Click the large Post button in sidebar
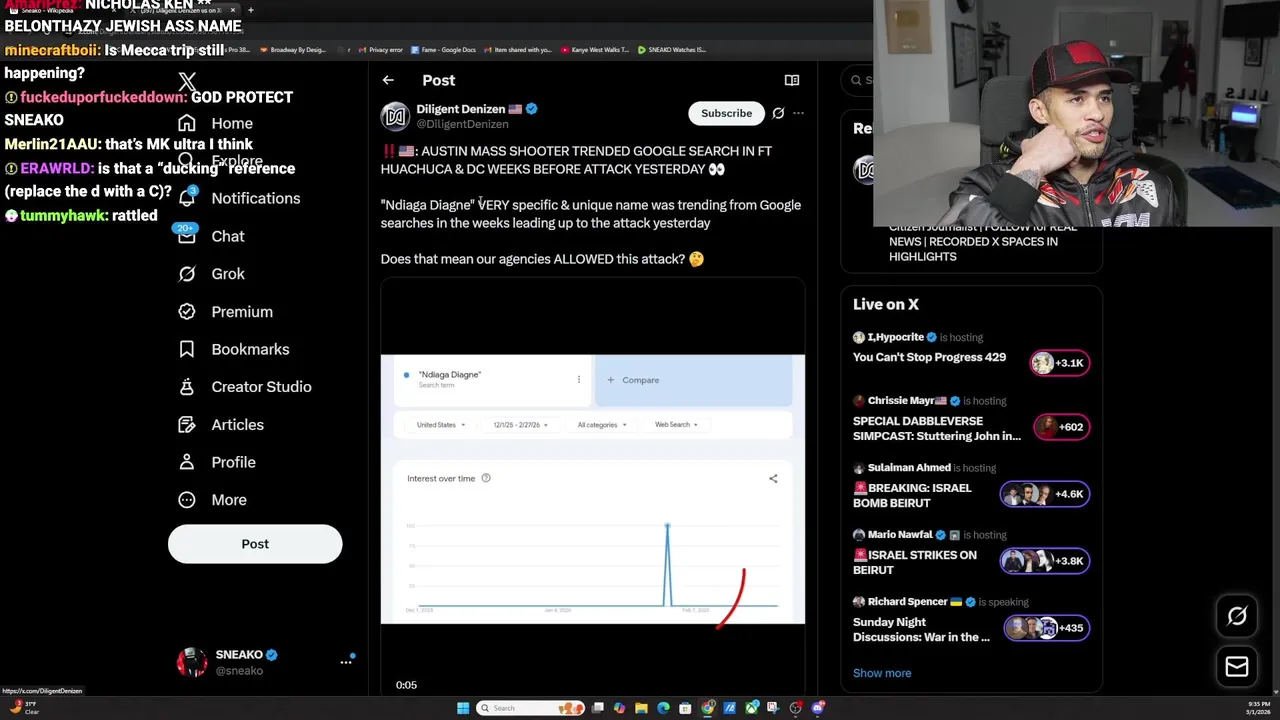 pyautogui.click(x=255, y=544)
